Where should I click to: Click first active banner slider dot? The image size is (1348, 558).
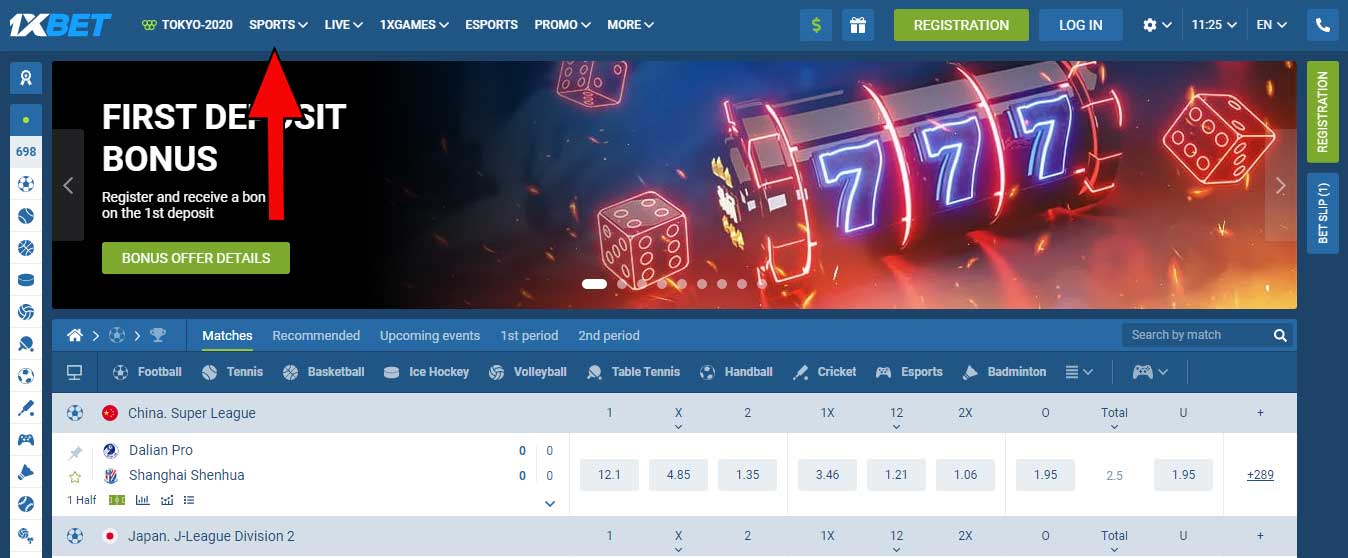[x=594, y=284]
